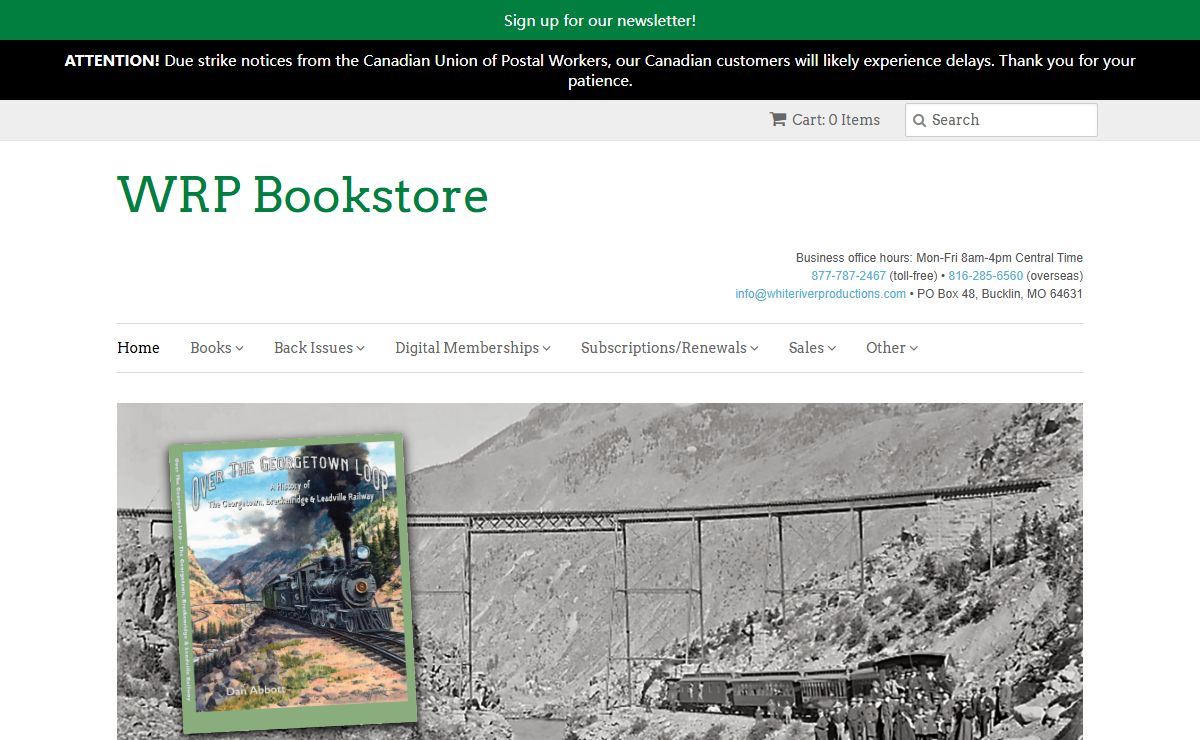Open the Sales menu
This screenshot has height=740, width=1200.
[812, 348]
